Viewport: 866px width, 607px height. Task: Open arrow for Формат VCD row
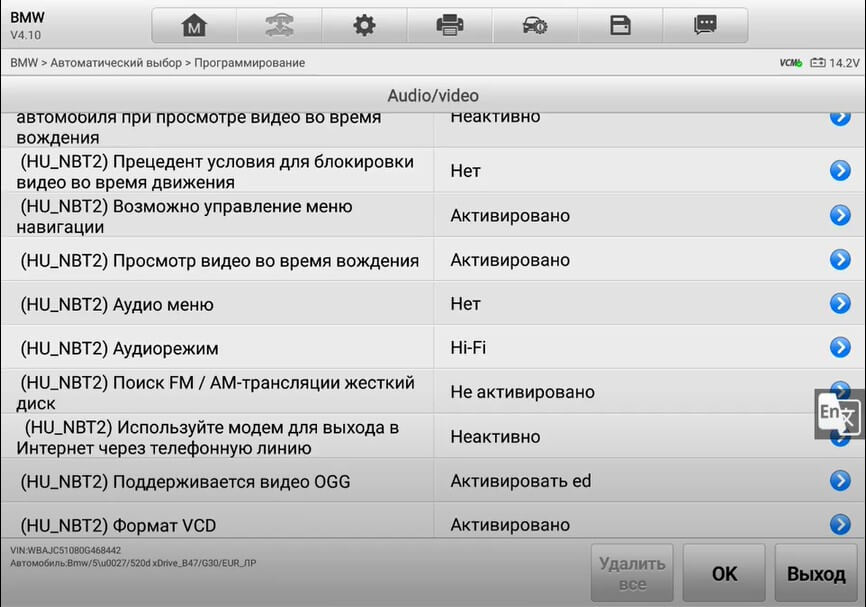(840, 524)
